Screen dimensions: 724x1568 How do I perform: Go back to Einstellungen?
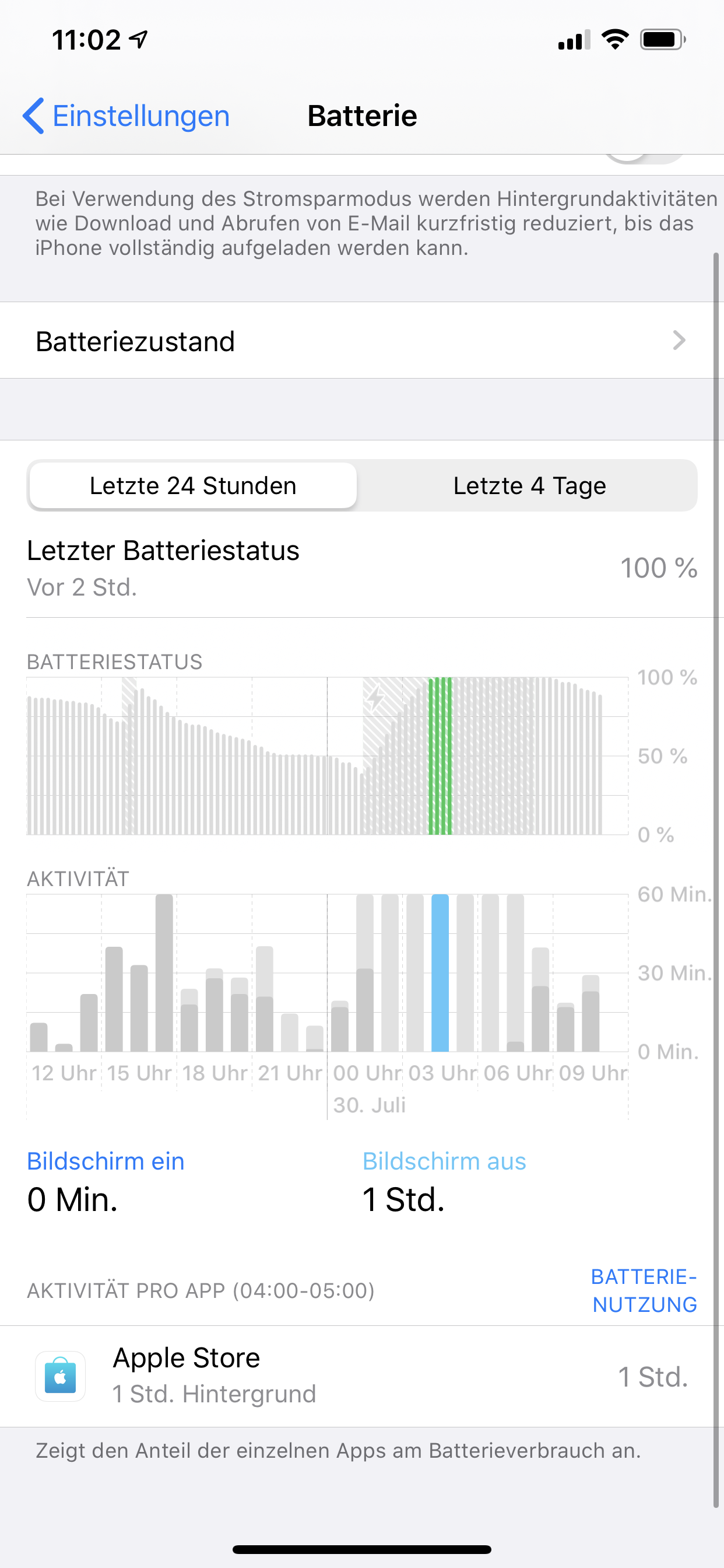pos(126,116)
